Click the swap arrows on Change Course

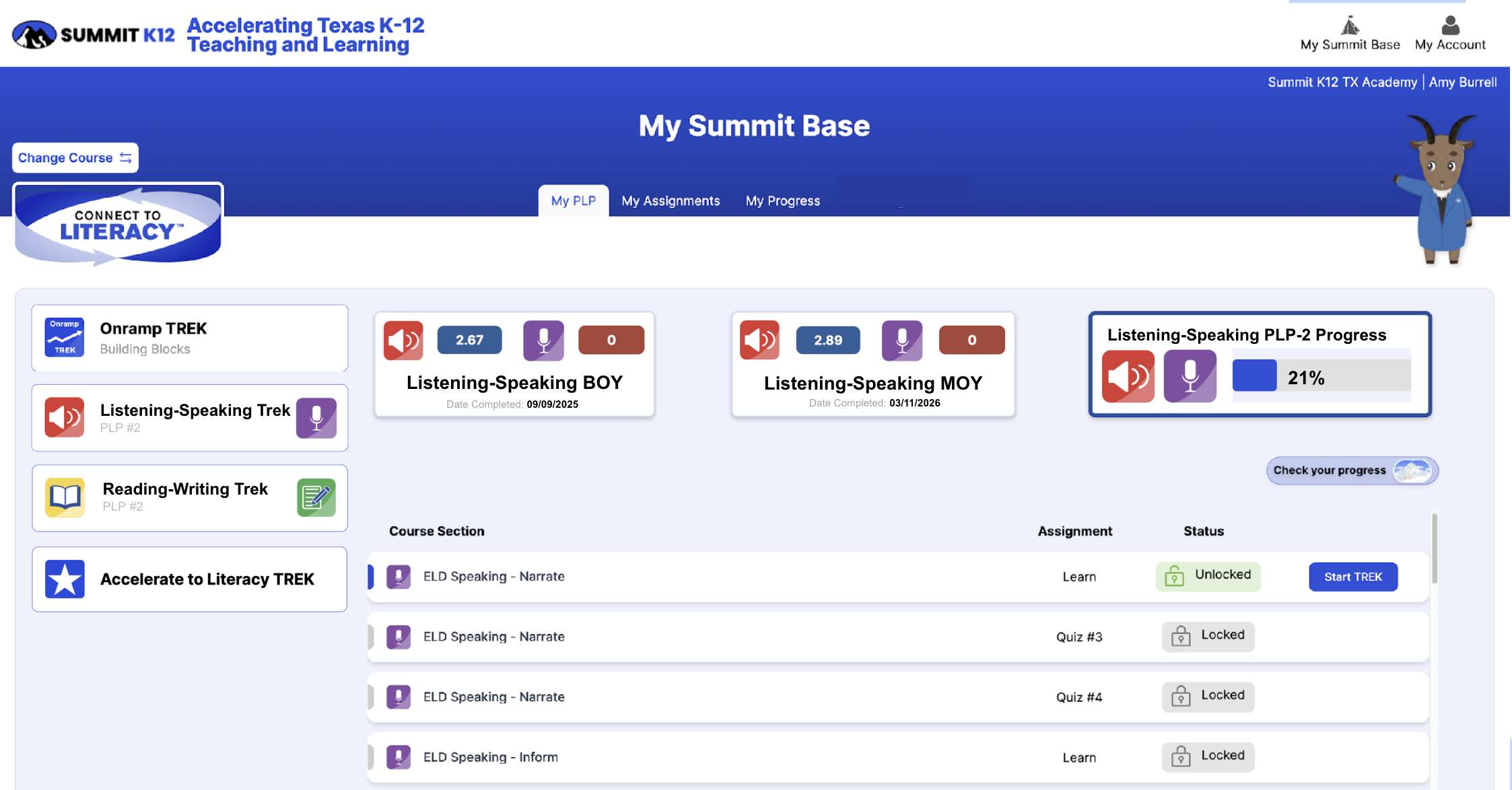coord(126,157)
